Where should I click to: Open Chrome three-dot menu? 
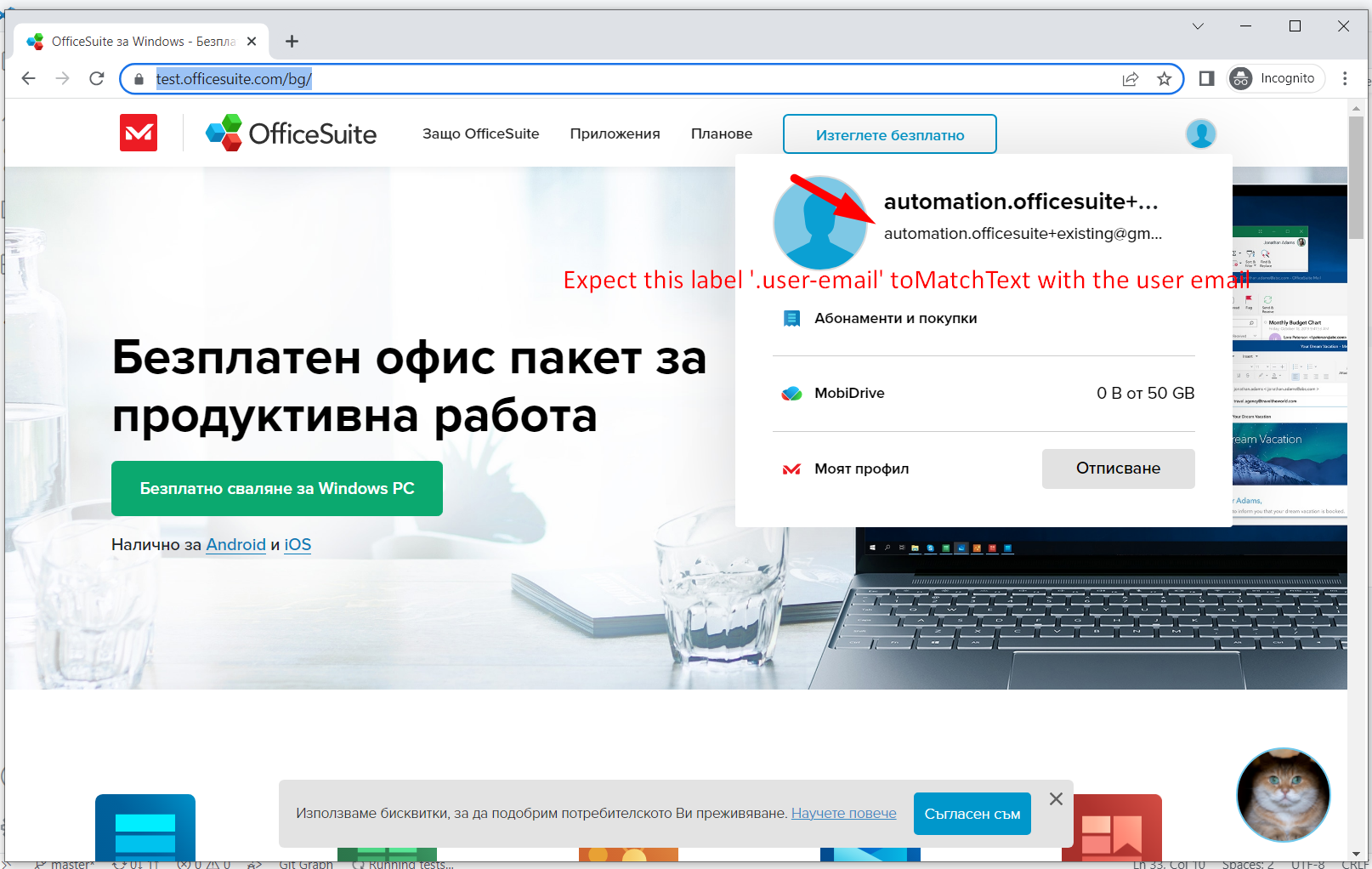pyautogui.click(x=1344, y=78)
